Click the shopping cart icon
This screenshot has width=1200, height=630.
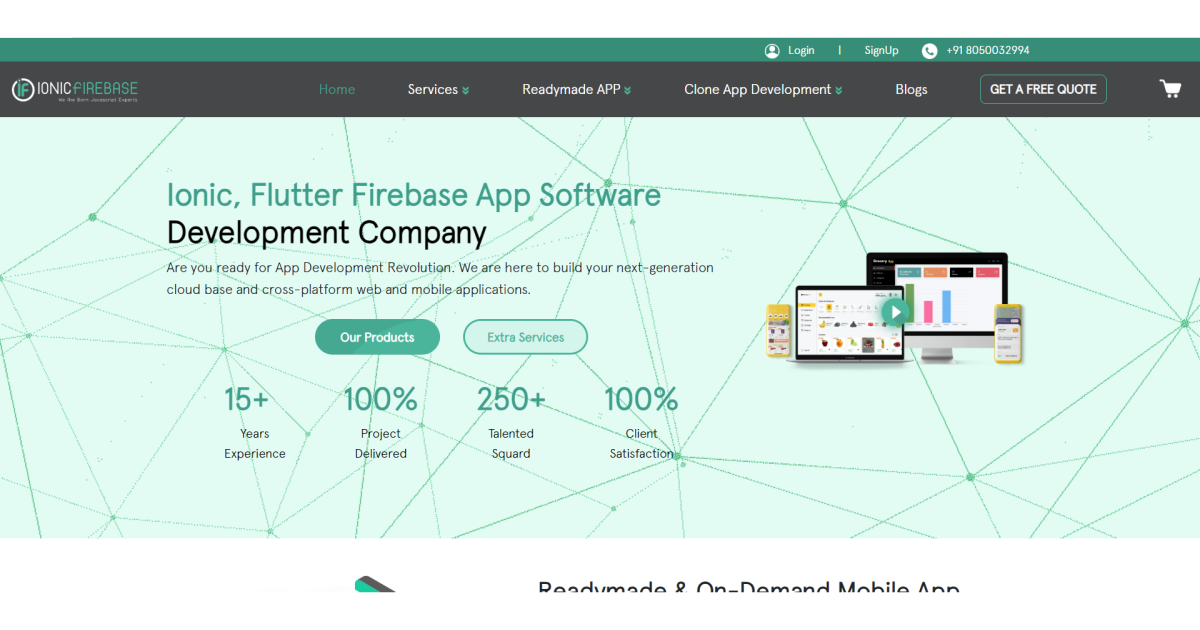coord(1169,89)
